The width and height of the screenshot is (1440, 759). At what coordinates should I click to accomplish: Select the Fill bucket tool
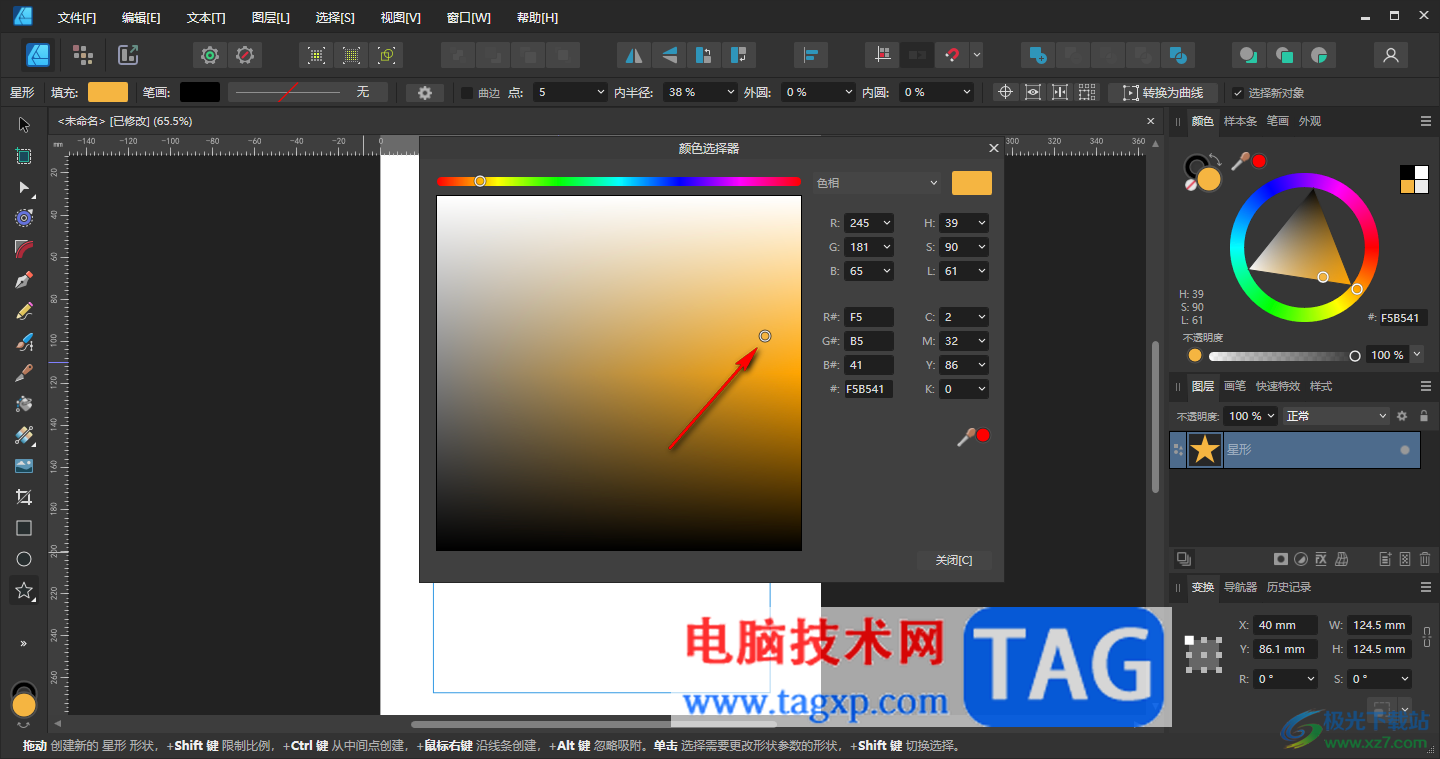24,404
